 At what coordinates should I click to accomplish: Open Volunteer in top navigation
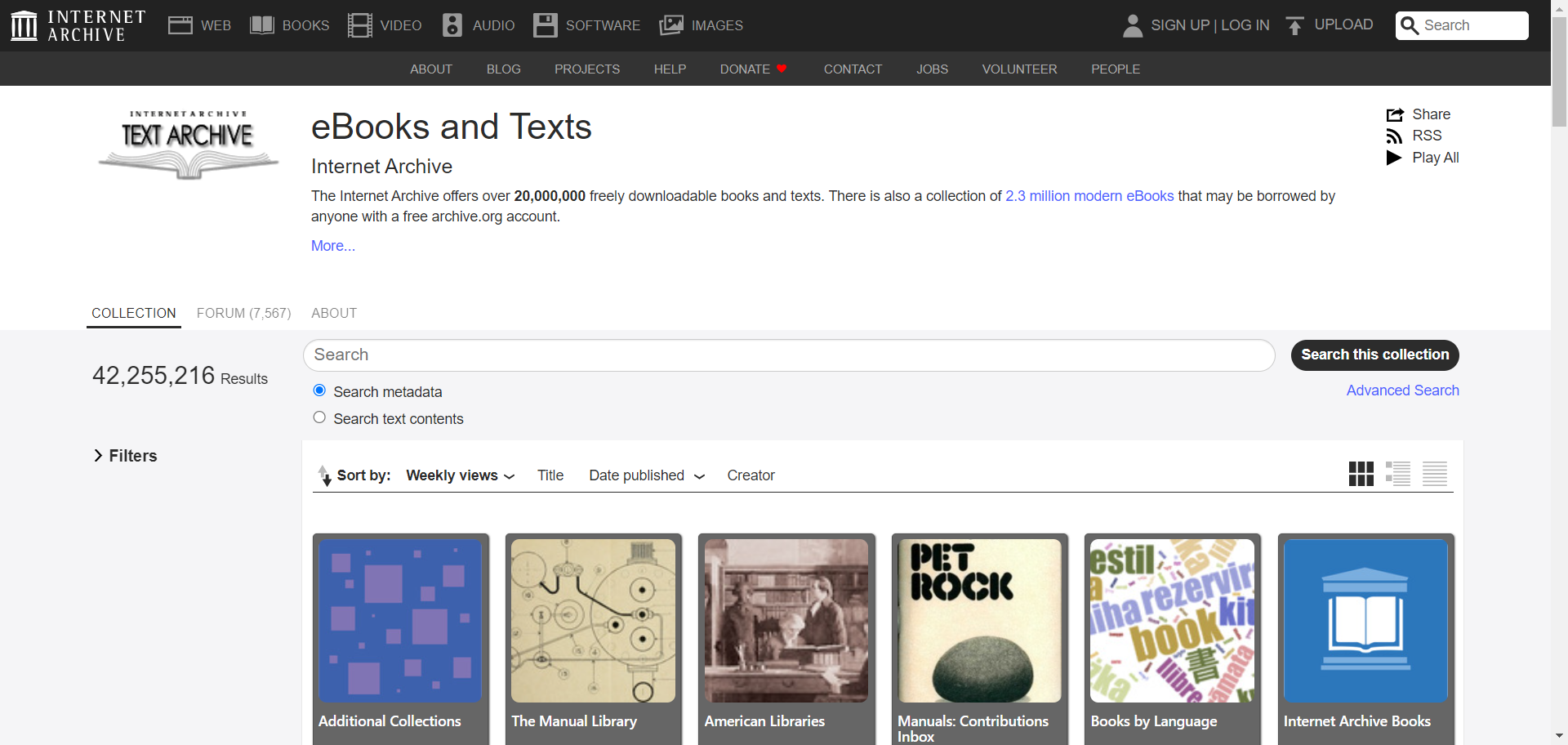coord(1019,69)
